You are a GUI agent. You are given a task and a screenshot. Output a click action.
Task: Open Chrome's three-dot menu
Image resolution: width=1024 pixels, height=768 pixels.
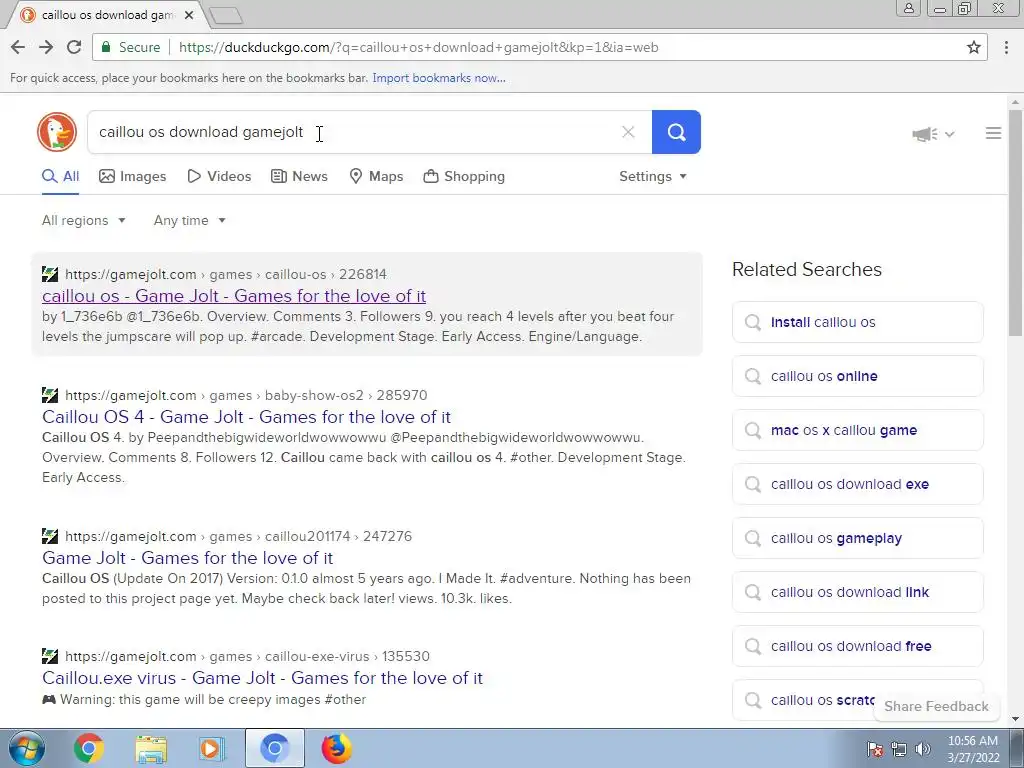[x=1006, y=47]
